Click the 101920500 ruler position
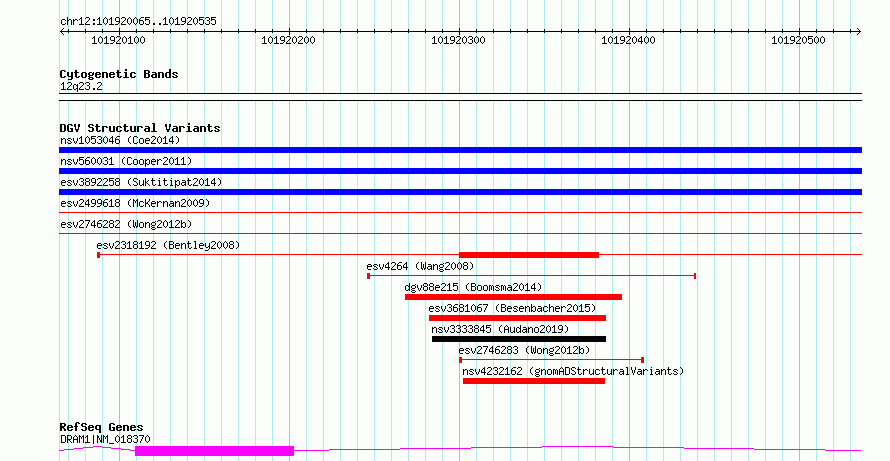This screenshot has height=461, width=890. tap(798, 40)
